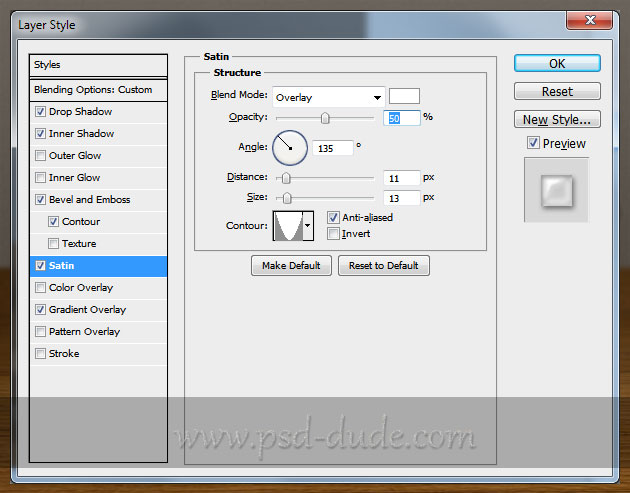The image size is (630, 493).
Task: Click the OK button
Action: coord(557,63)
